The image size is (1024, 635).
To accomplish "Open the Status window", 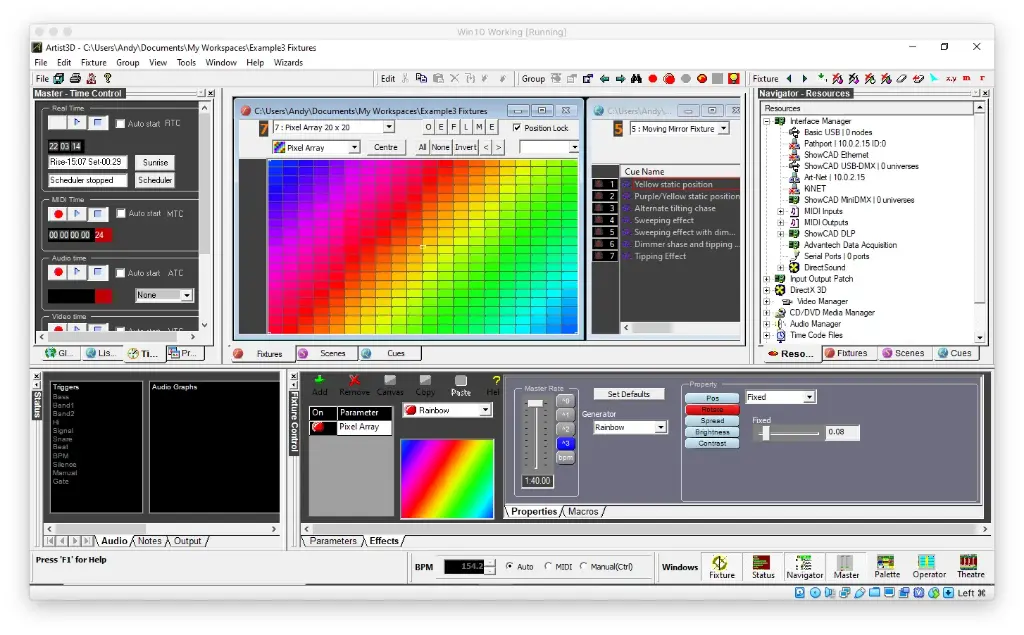I will tap(763, 567).
